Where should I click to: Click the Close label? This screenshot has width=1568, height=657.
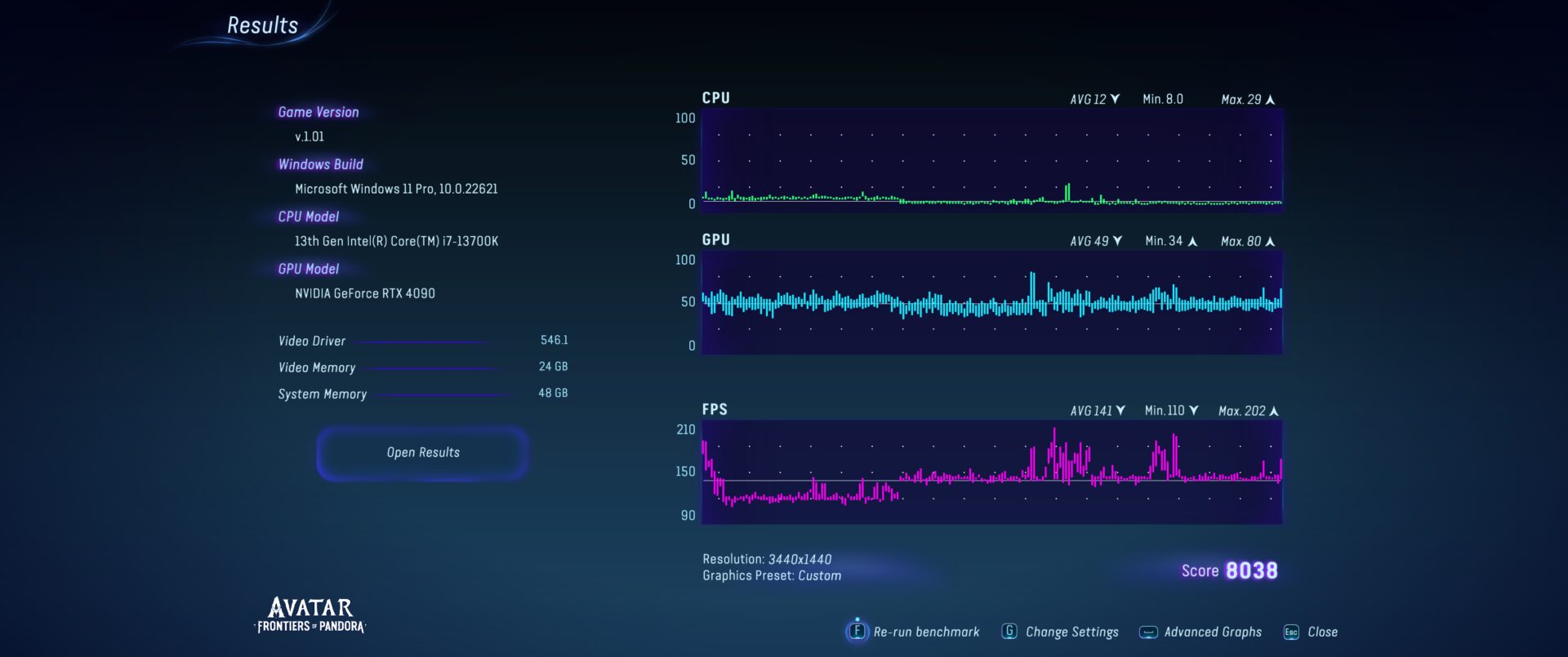click(x=1322, y=632)
